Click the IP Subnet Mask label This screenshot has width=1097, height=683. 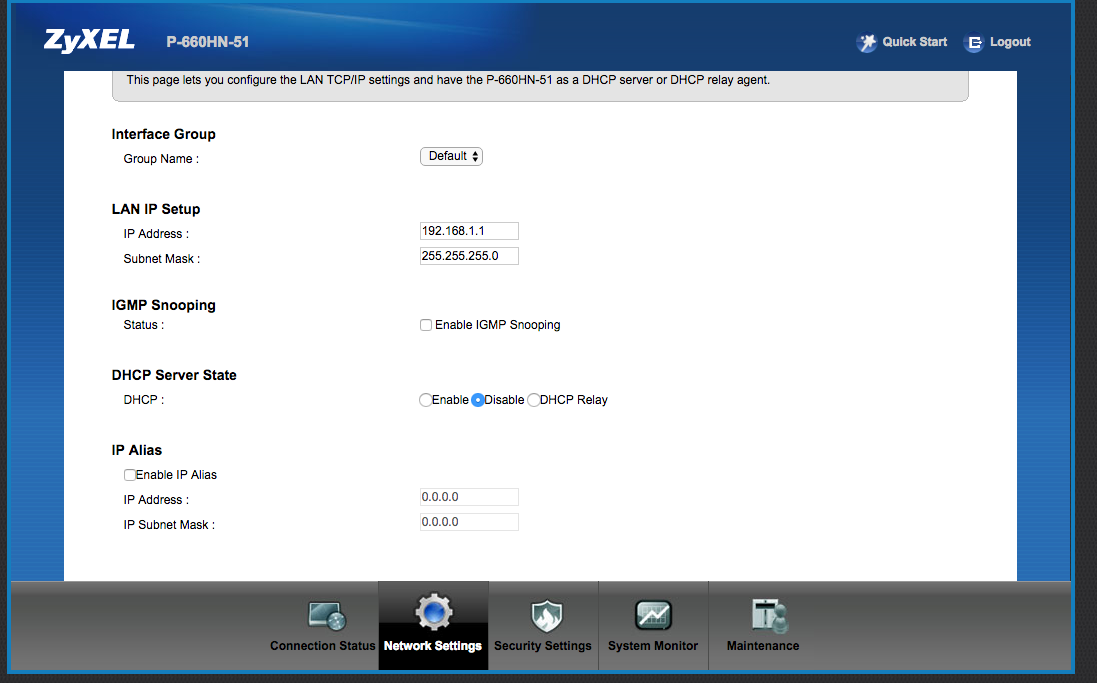pos(169,525)
